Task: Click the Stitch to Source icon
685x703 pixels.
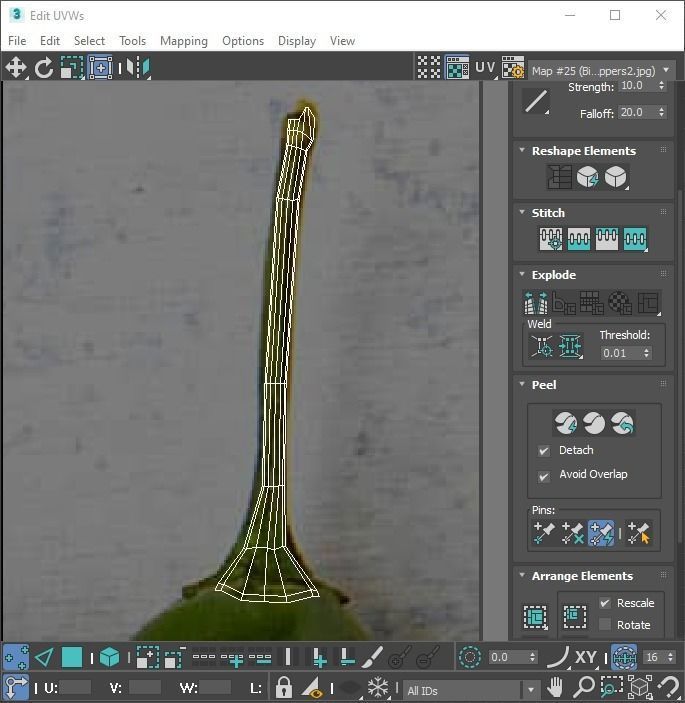Action: pyautogui.click(x=607, y=239)
